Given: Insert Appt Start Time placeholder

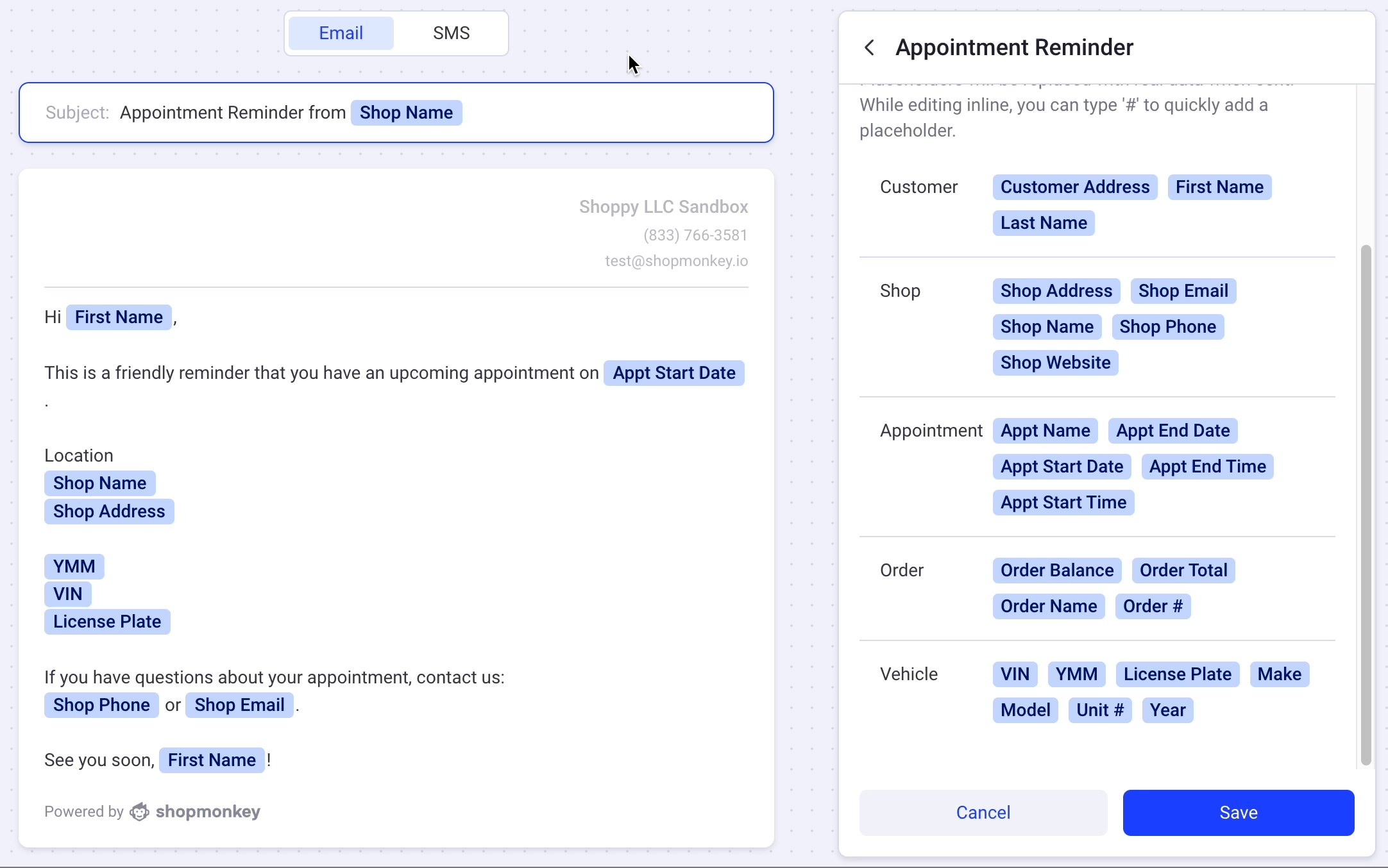Looking at the screenshot, I should 1063,503.
